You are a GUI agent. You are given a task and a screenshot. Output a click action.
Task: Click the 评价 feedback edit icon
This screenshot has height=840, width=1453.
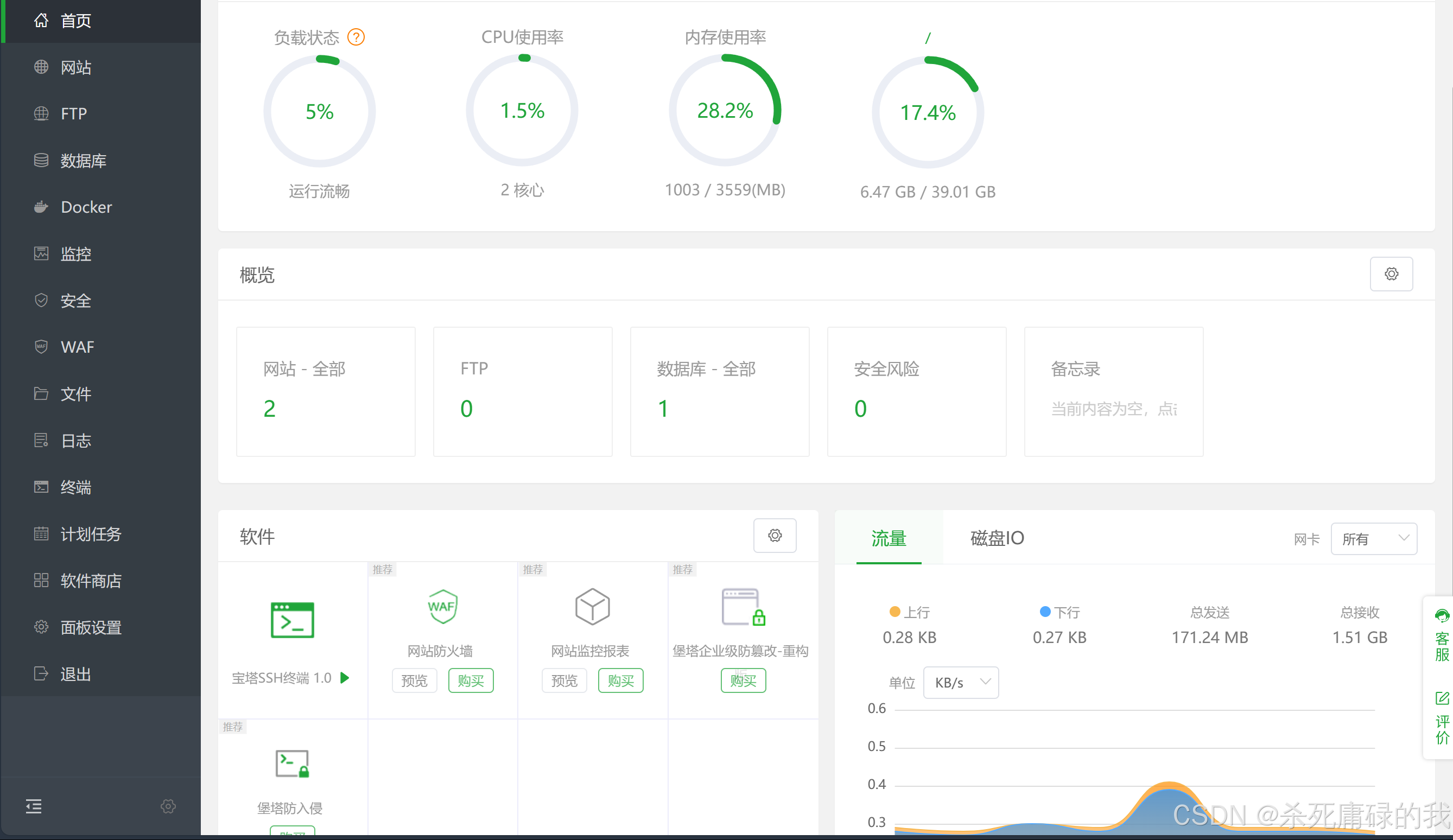1442,698
